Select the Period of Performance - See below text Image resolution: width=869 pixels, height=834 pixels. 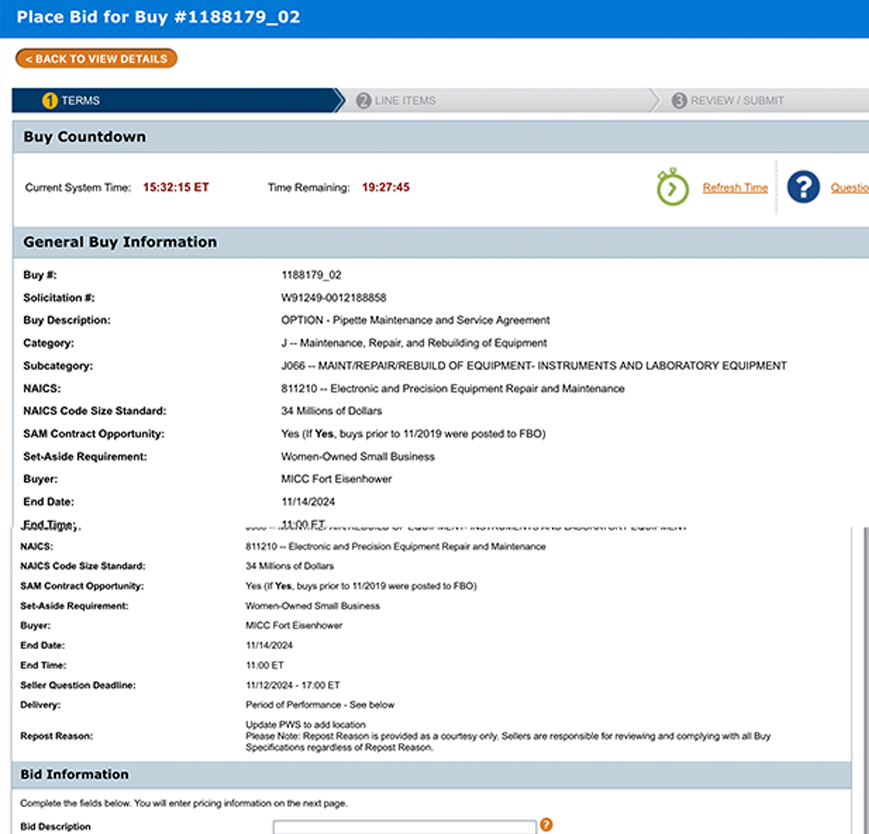320,705
